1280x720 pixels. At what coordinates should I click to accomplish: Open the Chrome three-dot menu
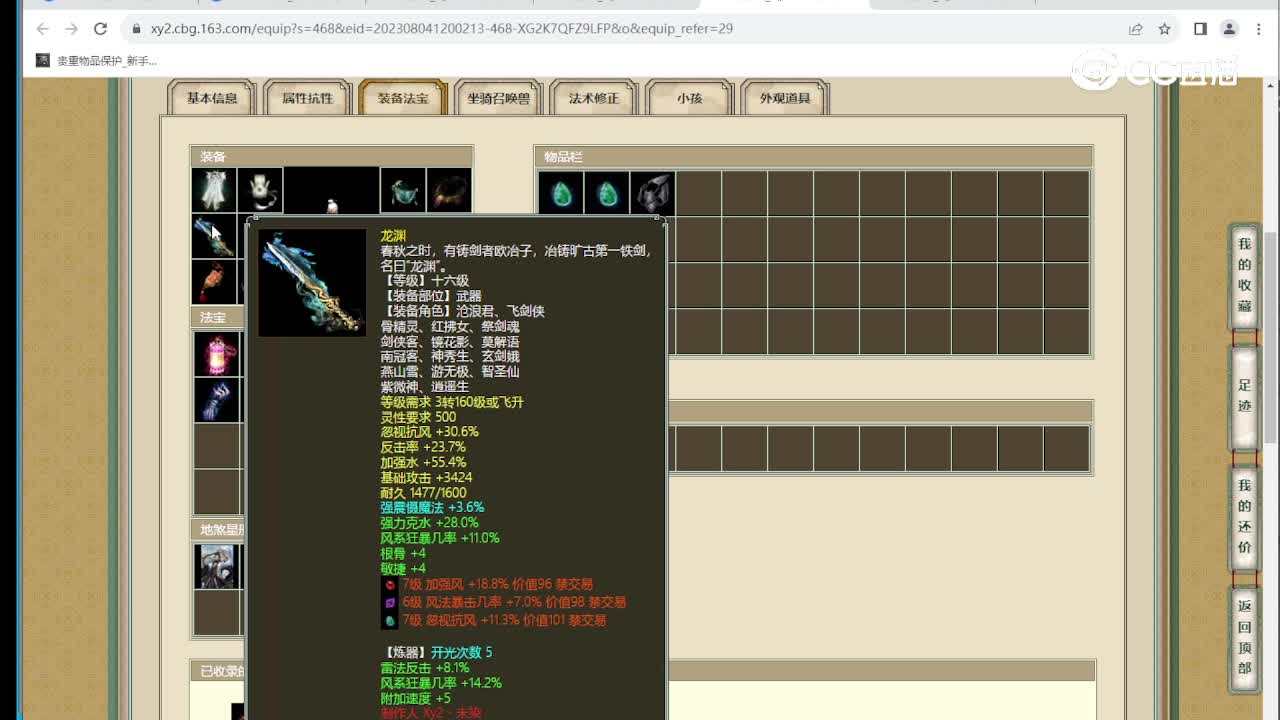click(1260, 29)
